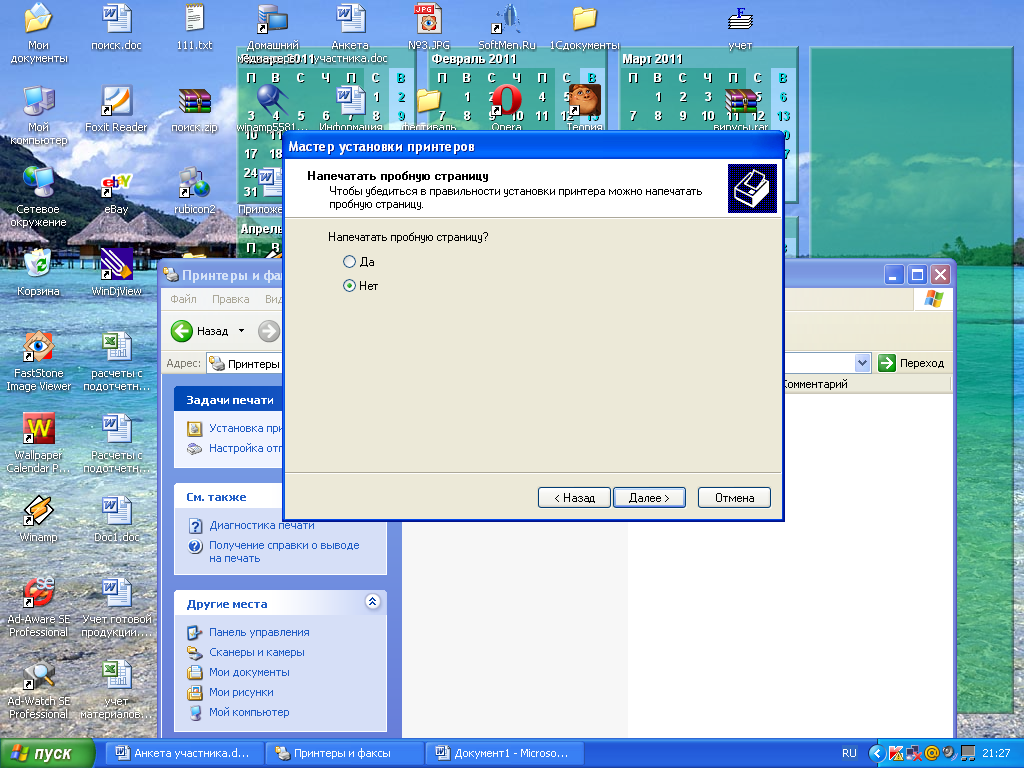Select '№3.JPG' desktop image icon

(x=428, y=27)
